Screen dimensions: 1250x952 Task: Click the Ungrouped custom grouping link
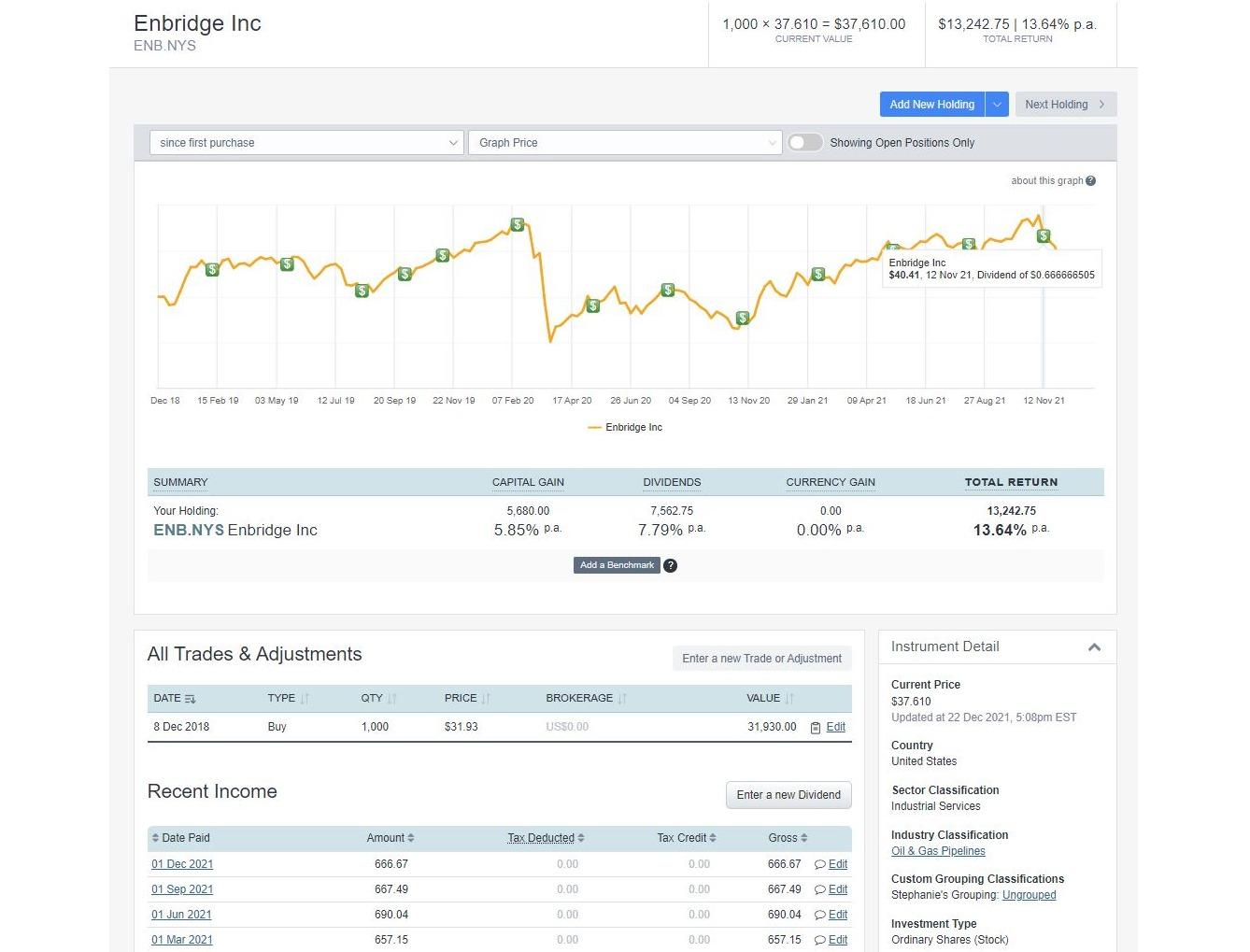tap(1030, 895)
